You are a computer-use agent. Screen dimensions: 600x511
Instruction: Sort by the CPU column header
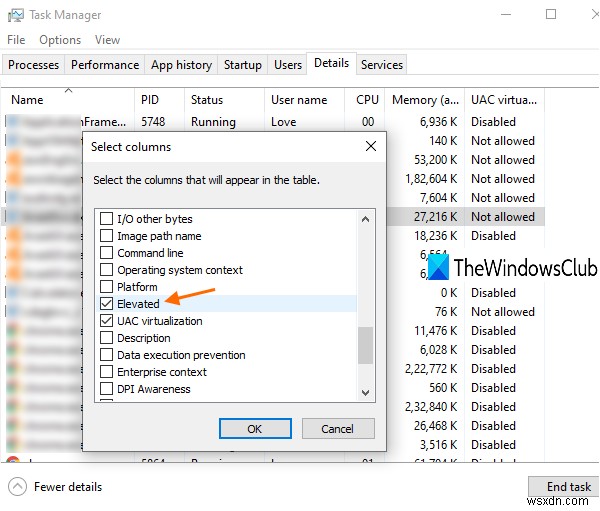point(365,100)
